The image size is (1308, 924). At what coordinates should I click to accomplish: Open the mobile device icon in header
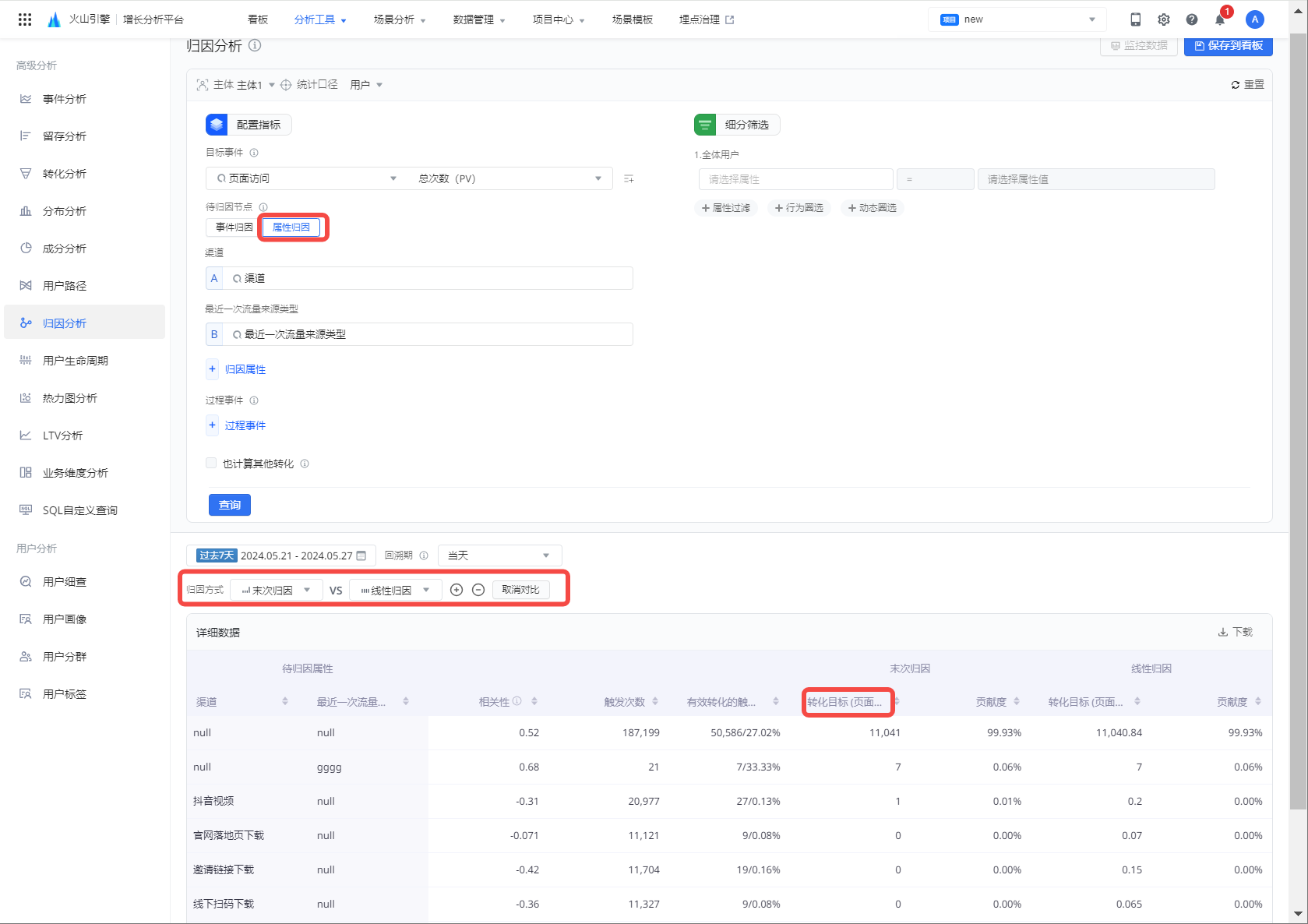[1136, 19]
